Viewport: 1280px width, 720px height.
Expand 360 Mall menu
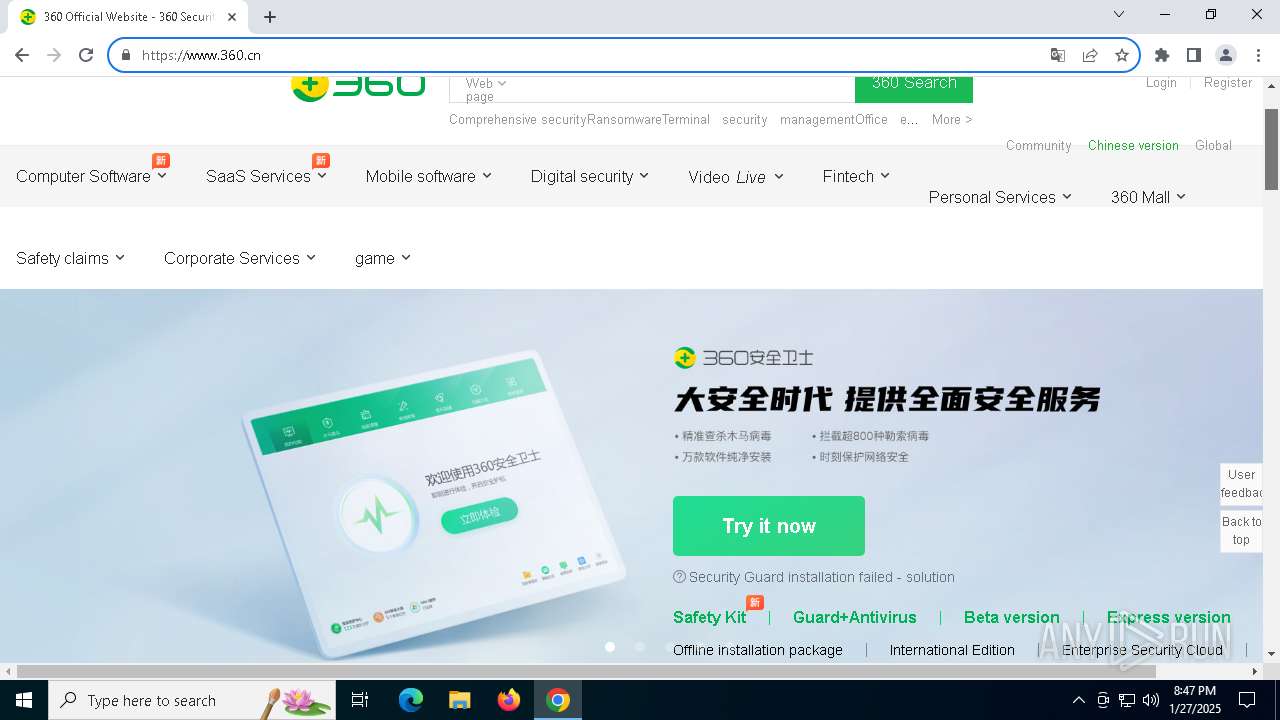pos(1148,197)
